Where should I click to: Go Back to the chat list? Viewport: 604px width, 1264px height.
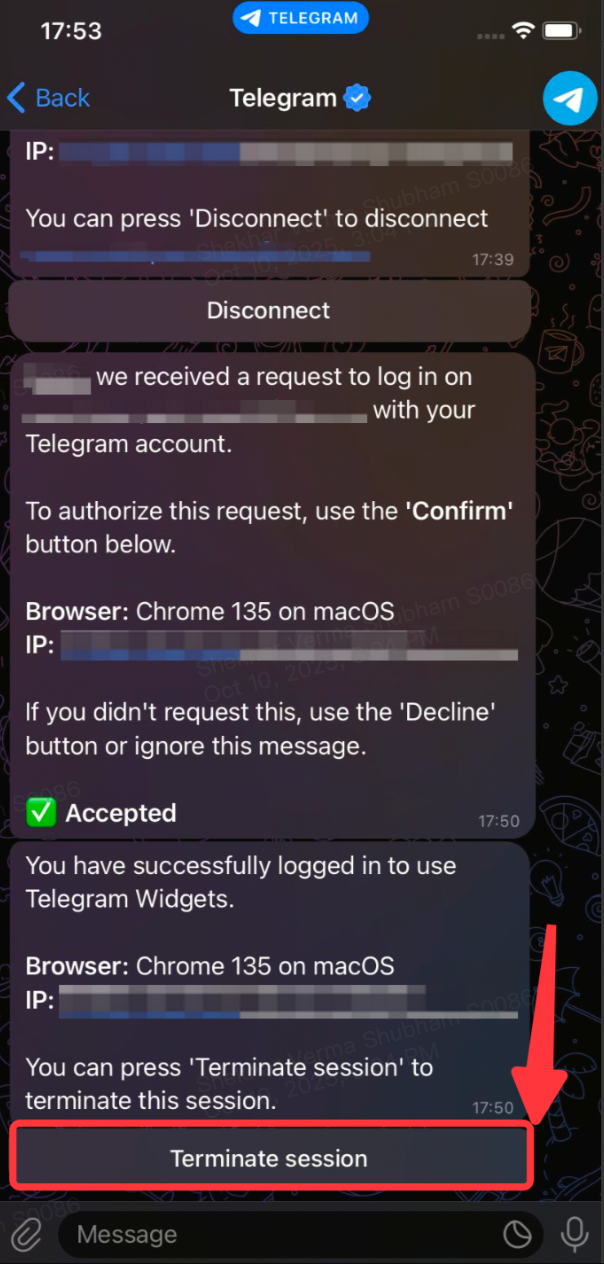(x=48, y=98)
